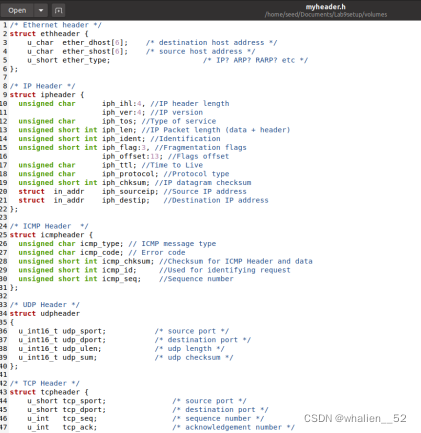The width and height of the screenshot is (421, 433).
Task: Click the icmp_id field
Action: click(119, 270)
